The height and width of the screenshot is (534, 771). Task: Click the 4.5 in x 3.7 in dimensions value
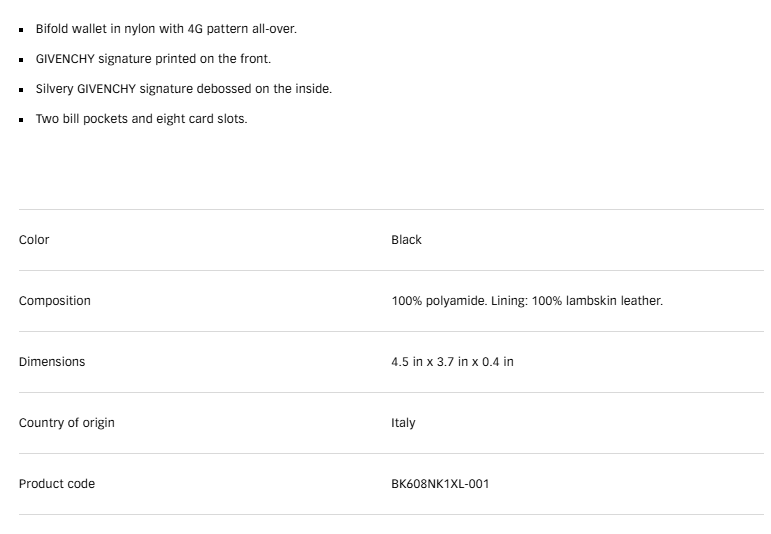pyautogui.click(x=452, y=362)
